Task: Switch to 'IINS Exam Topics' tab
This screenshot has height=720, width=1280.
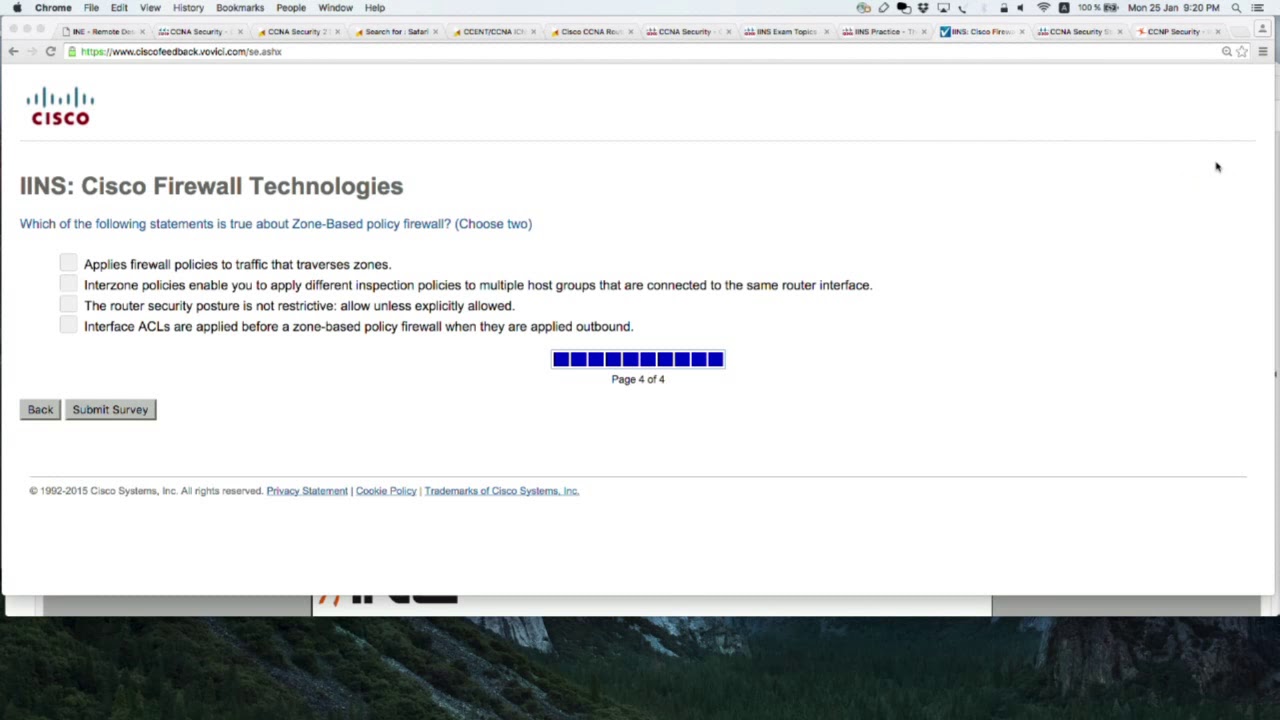Action: pyautogui.click(x=787, y=32)
